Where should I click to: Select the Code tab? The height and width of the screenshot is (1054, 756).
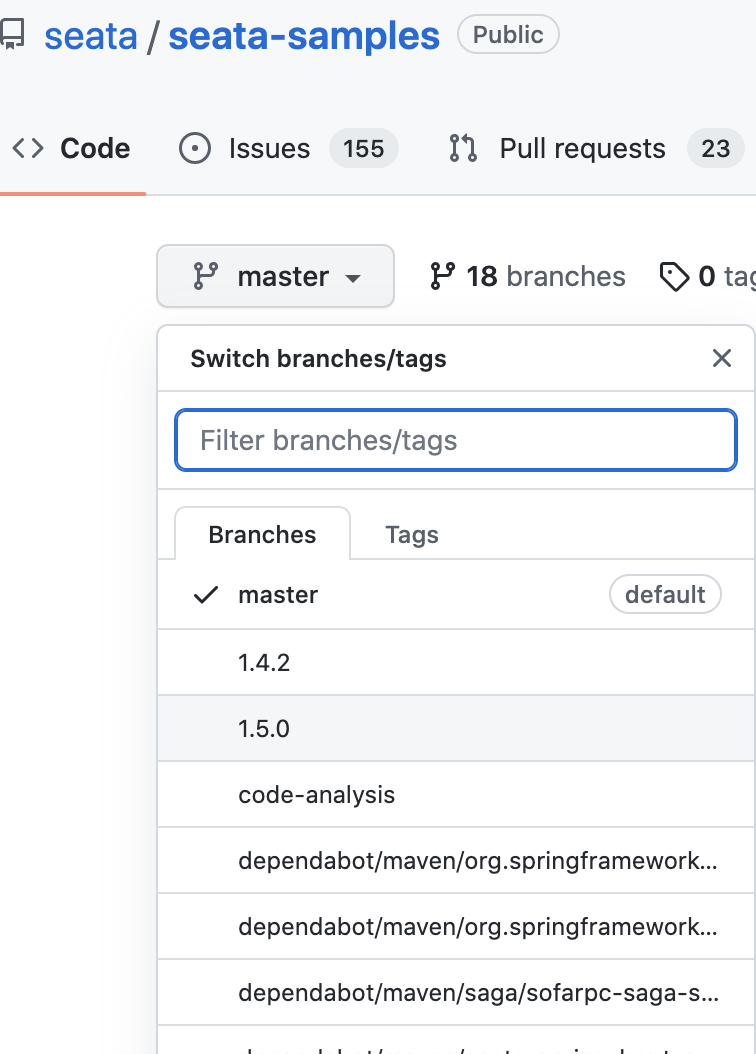71,149
